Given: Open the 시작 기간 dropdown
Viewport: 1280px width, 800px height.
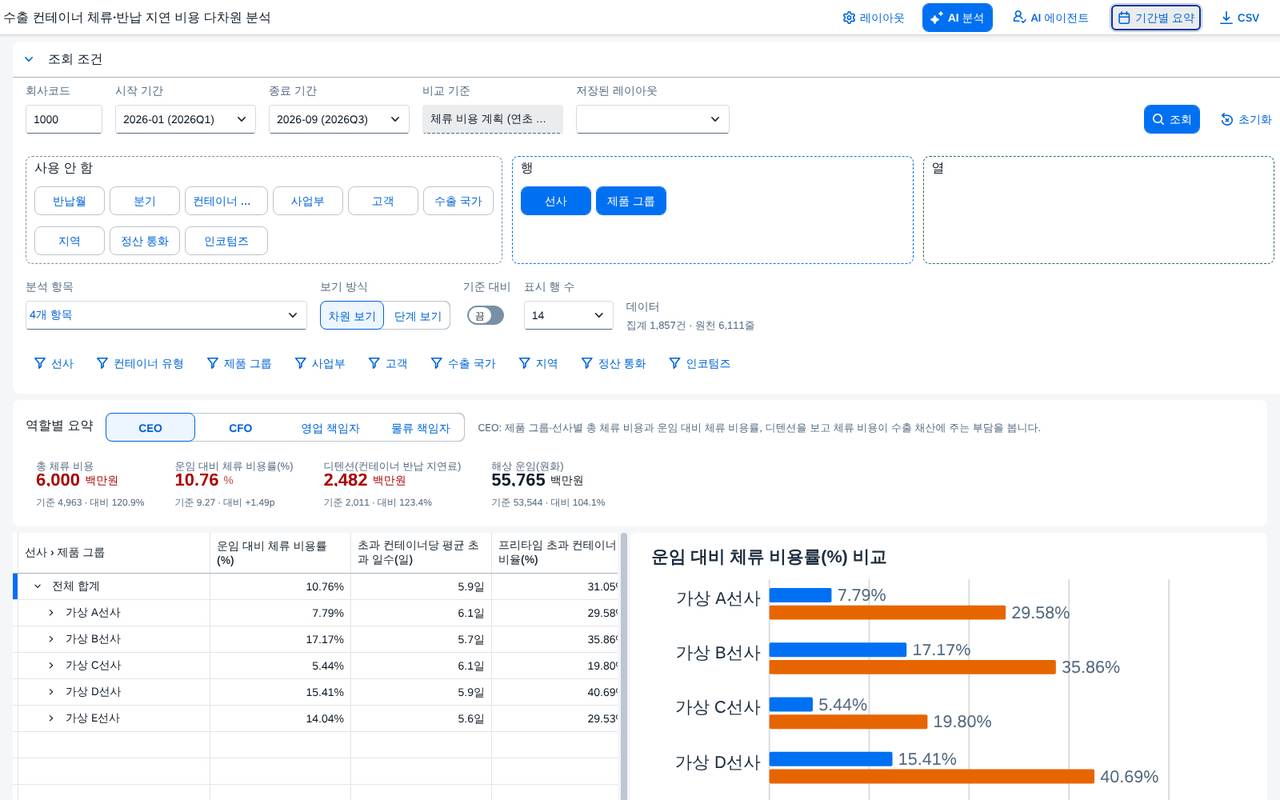Looking at the screenshot, I should click(185, 119).
